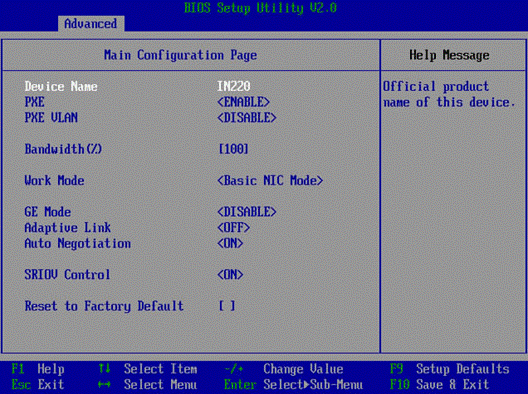Open the Advanced tab
Screen dimensions: 528x394
click(91, 24)
